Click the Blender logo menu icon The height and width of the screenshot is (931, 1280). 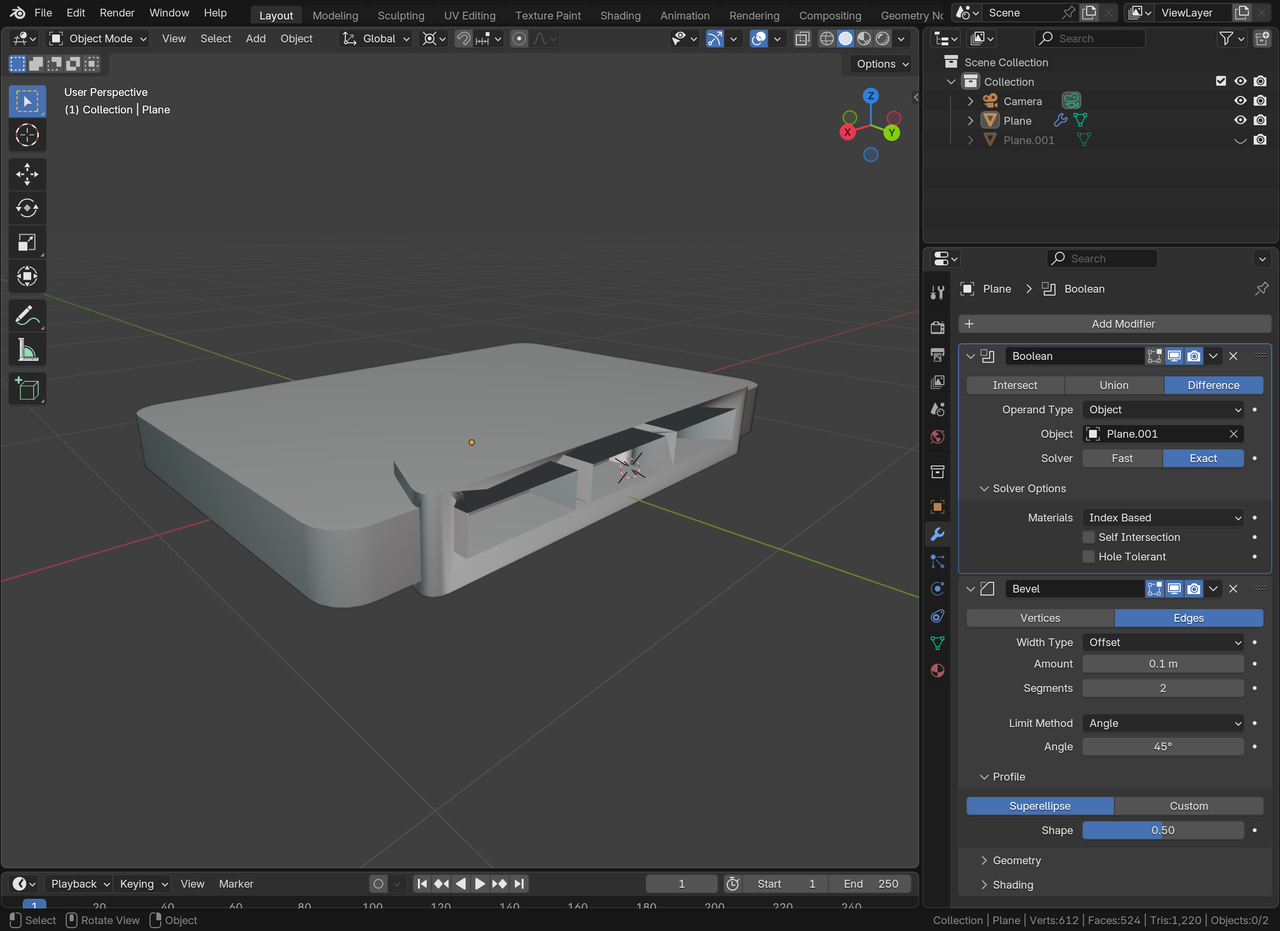coord(17,13)
